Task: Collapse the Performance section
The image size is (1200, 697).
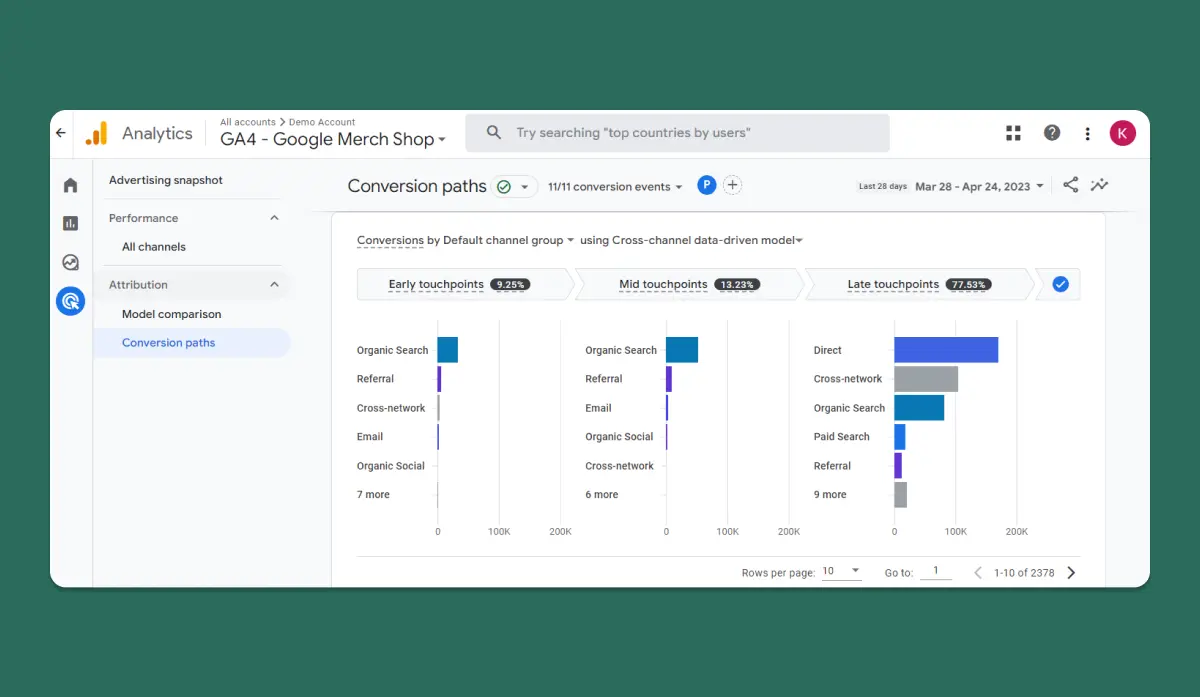Action: tap(275, 218)
